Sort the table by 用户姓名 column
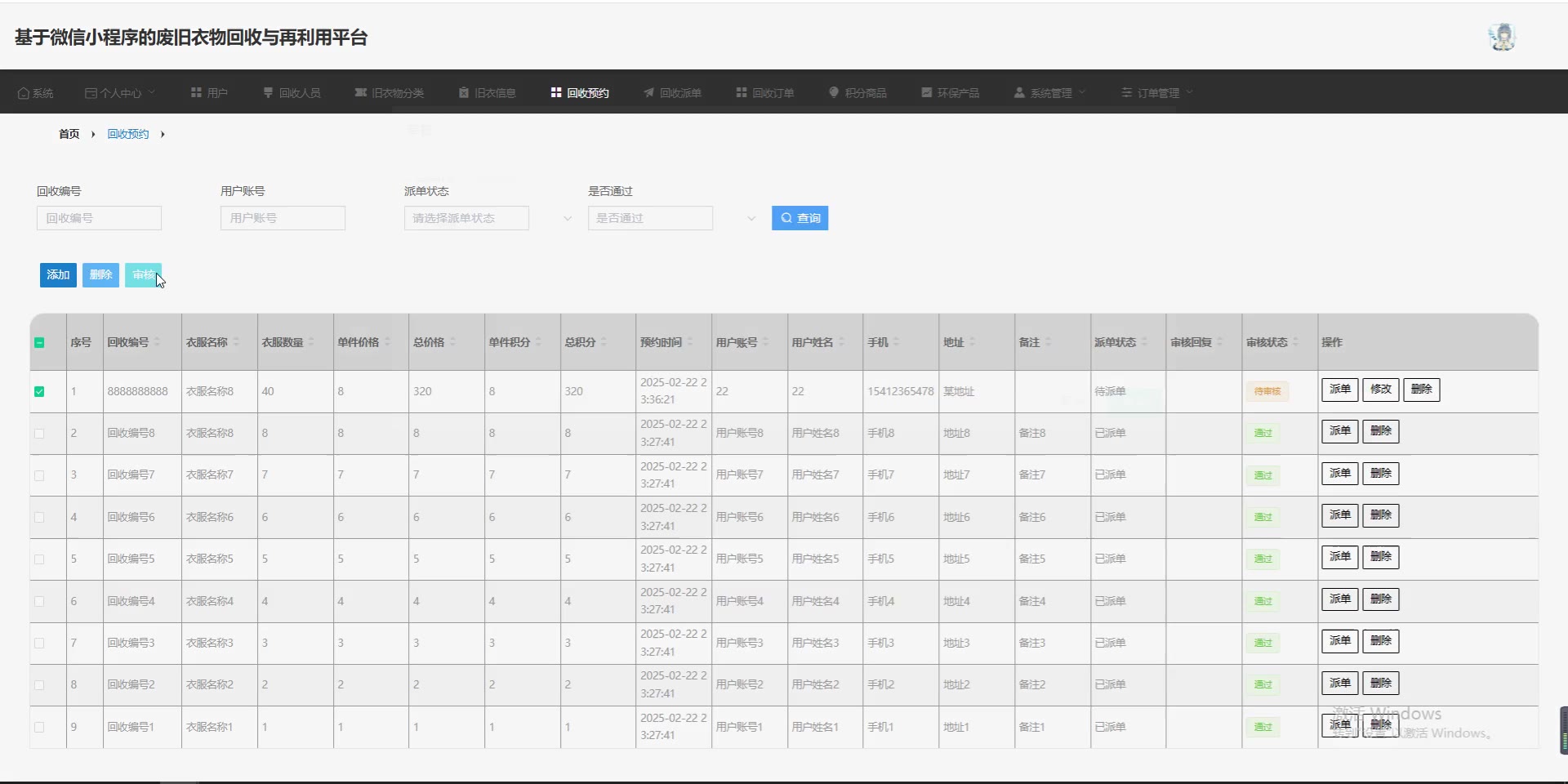 pyautogui.click(x=841, y=342)
